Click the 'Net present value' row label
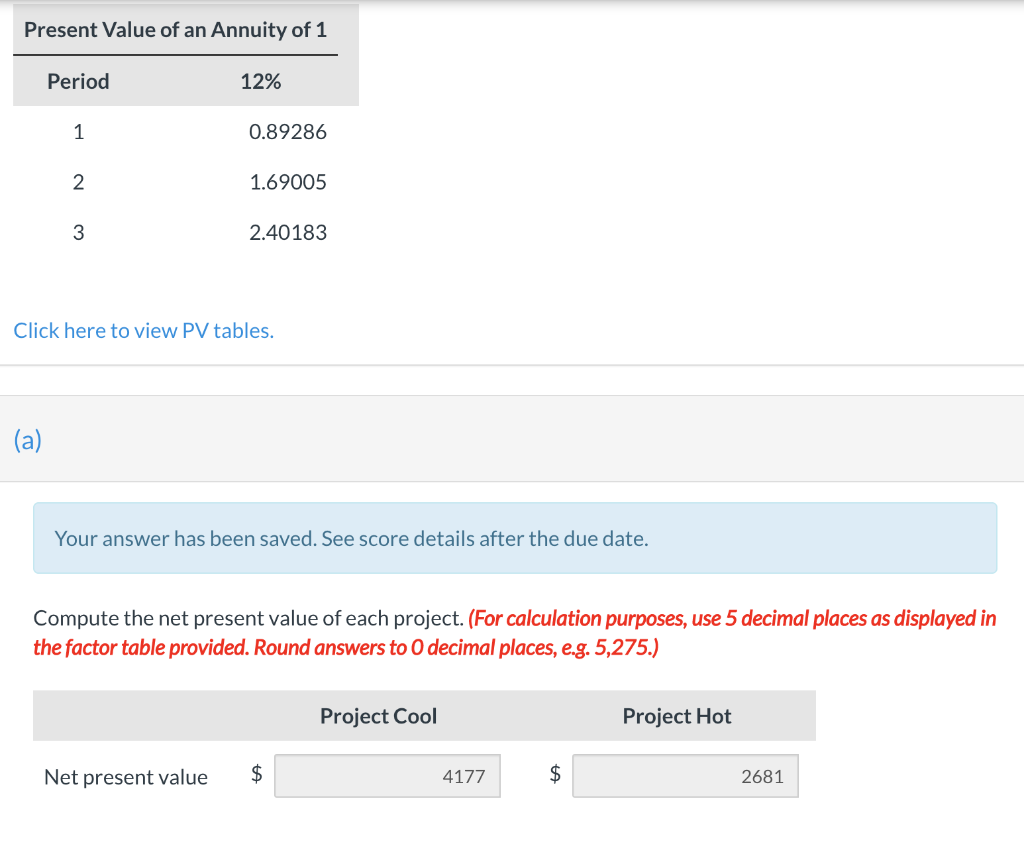The height and width of the screenshot is (860, 1024). pos(126,777)
